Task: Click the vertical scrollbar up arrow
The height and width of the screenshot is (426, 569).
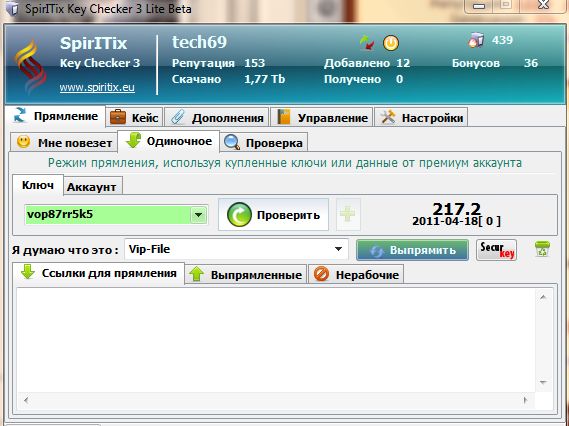Action: [x=543, y=298]
